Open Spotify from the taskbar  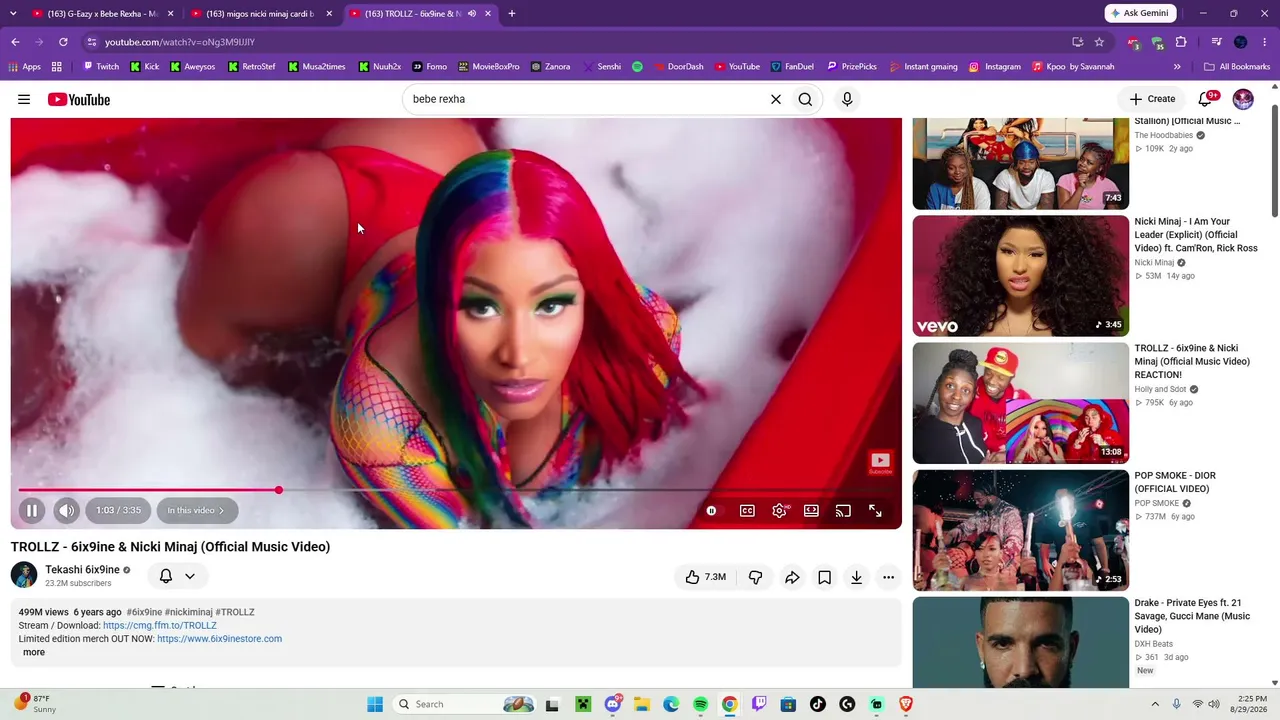pos(700,704)
